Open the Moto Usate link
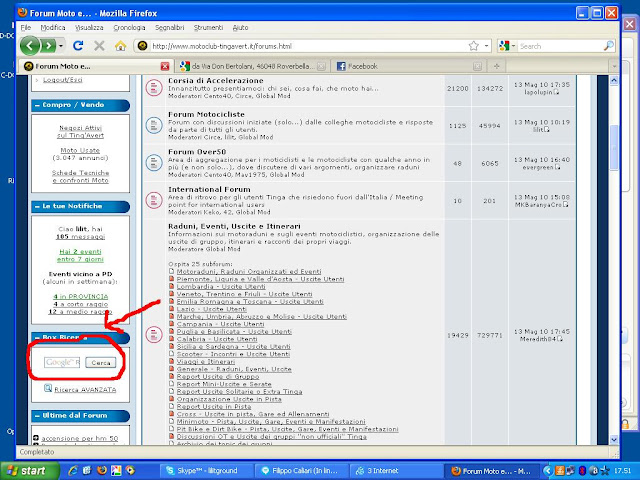 tap(80, 150)
